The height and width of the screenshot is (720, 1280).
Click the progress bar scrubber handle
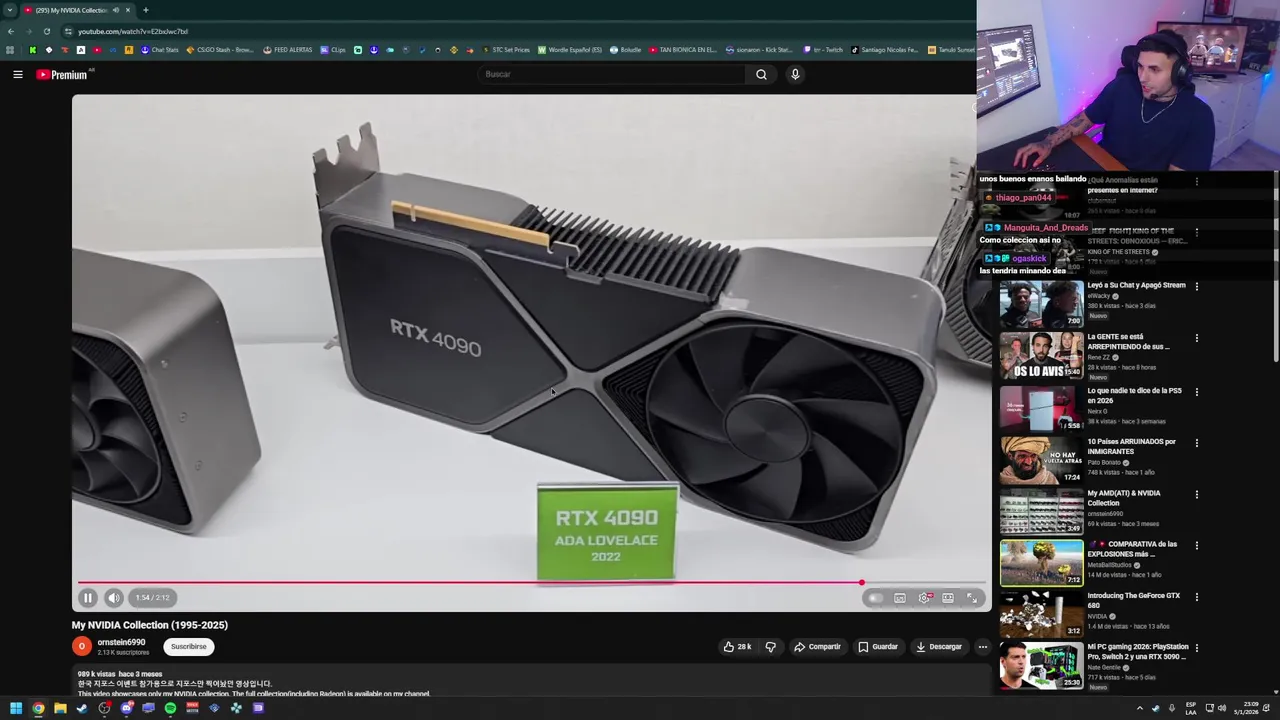point(861,582)
